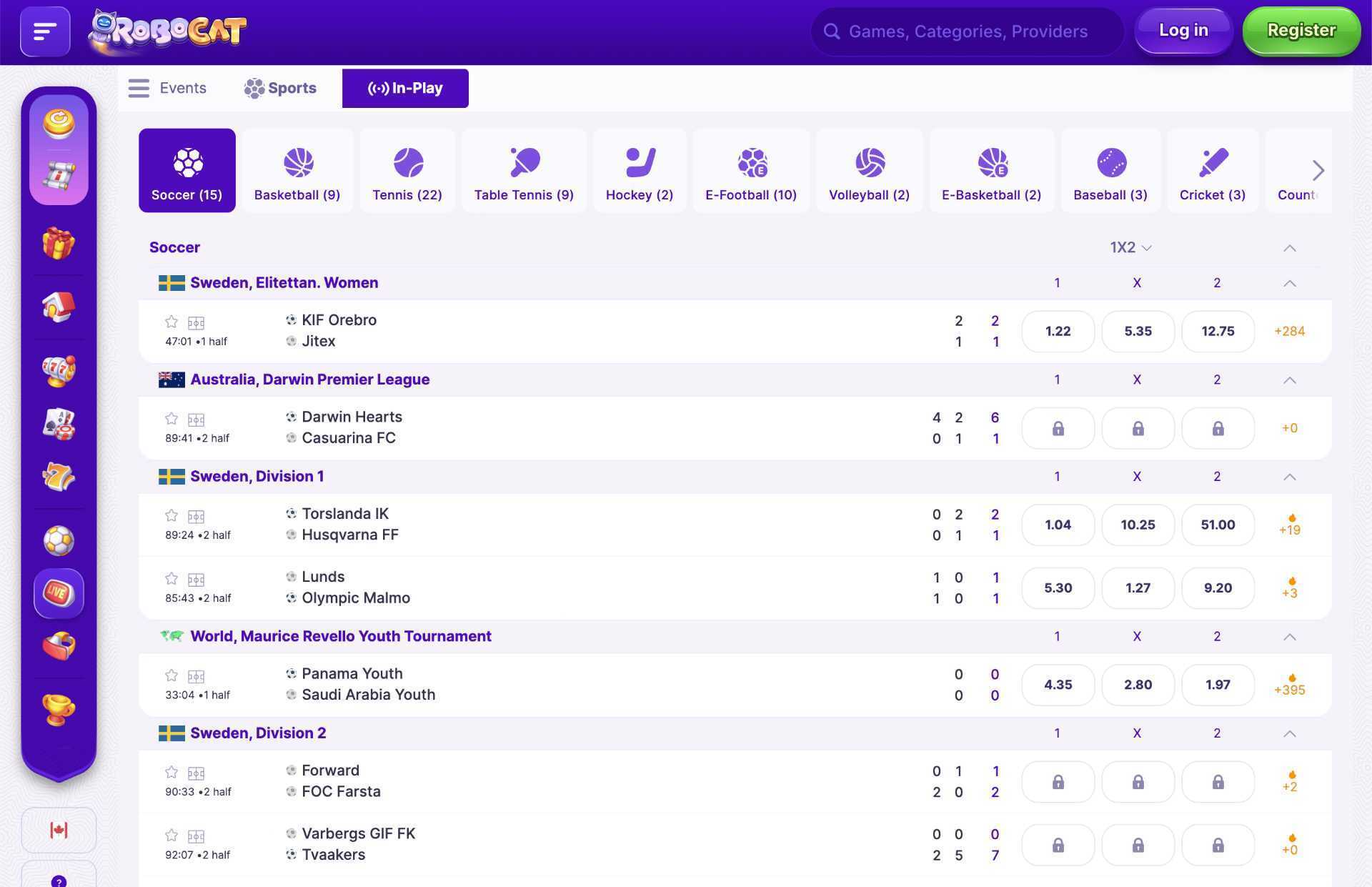Screen dimensions: 1372x887
Task: Switch to the Tennis (22) sport tab
Action: (x=407, y=170)
